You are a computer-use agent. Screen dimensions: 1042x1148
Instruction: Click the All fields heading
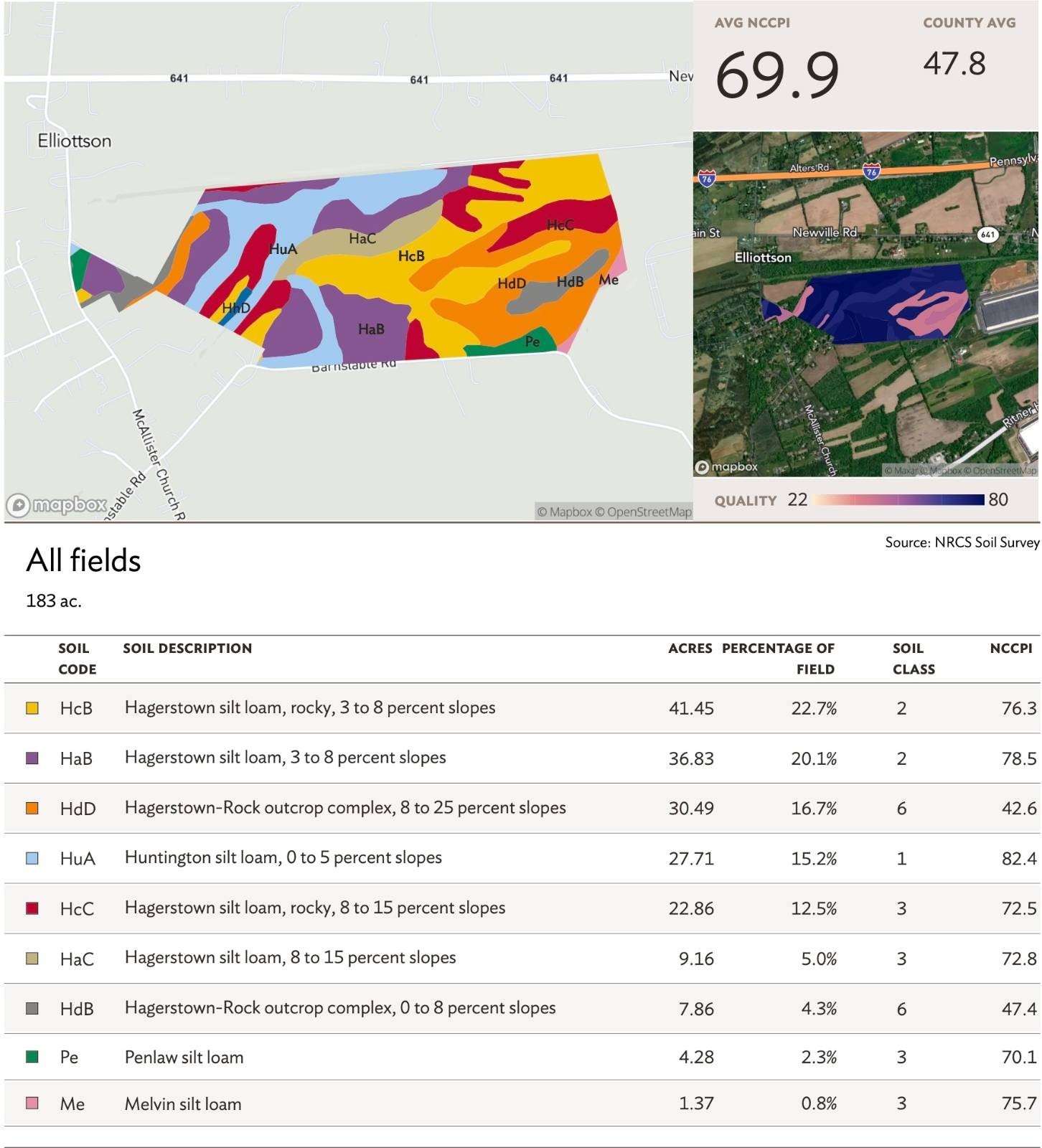(83, 560)
